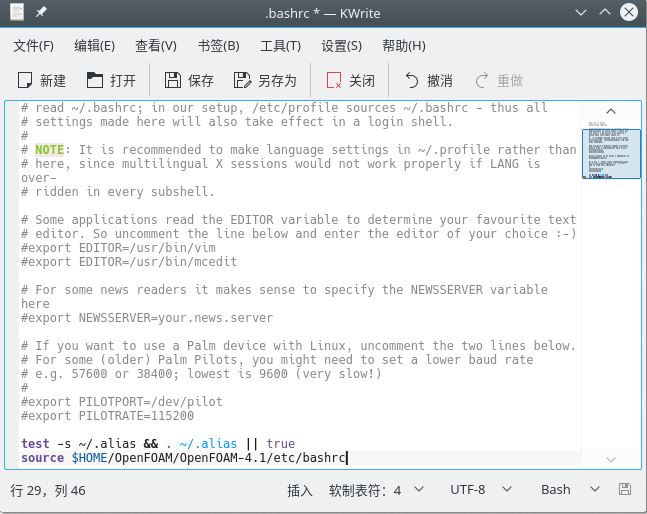Open the 书签(B) menu

[218, 45]
